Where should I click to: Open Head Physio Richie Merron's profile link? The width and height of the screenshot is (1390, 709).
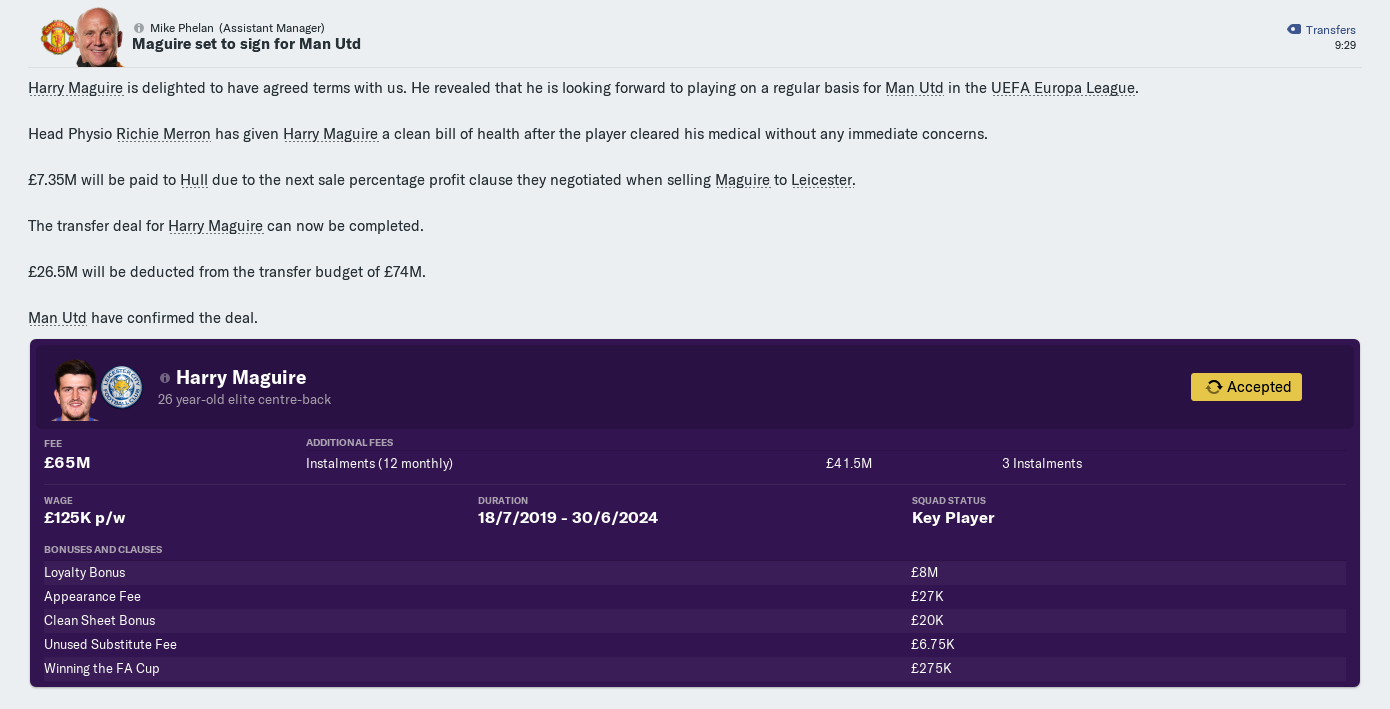(164, 134)
